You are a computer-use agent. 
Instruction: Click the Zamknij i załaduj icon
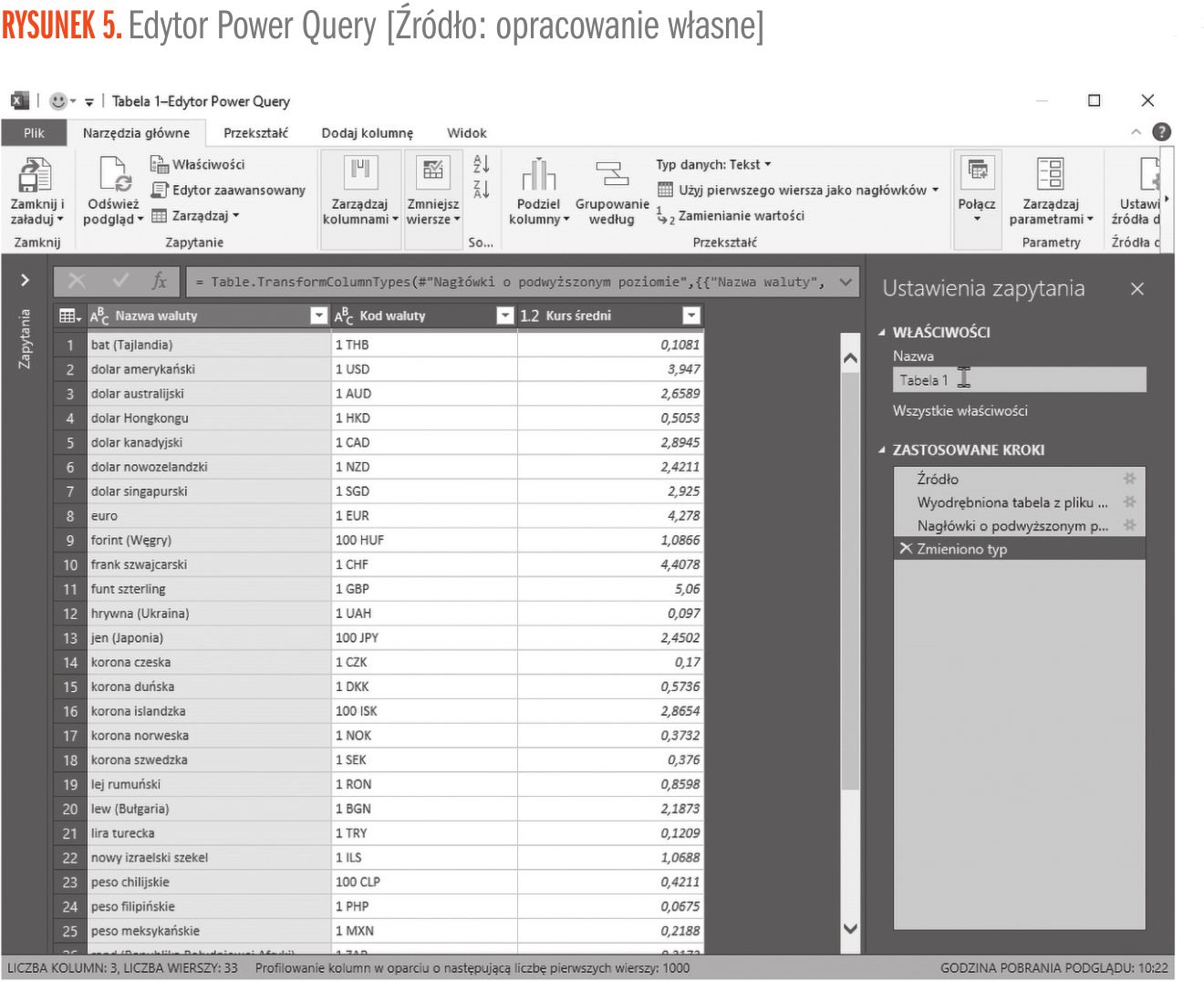(x=36, y=174)
